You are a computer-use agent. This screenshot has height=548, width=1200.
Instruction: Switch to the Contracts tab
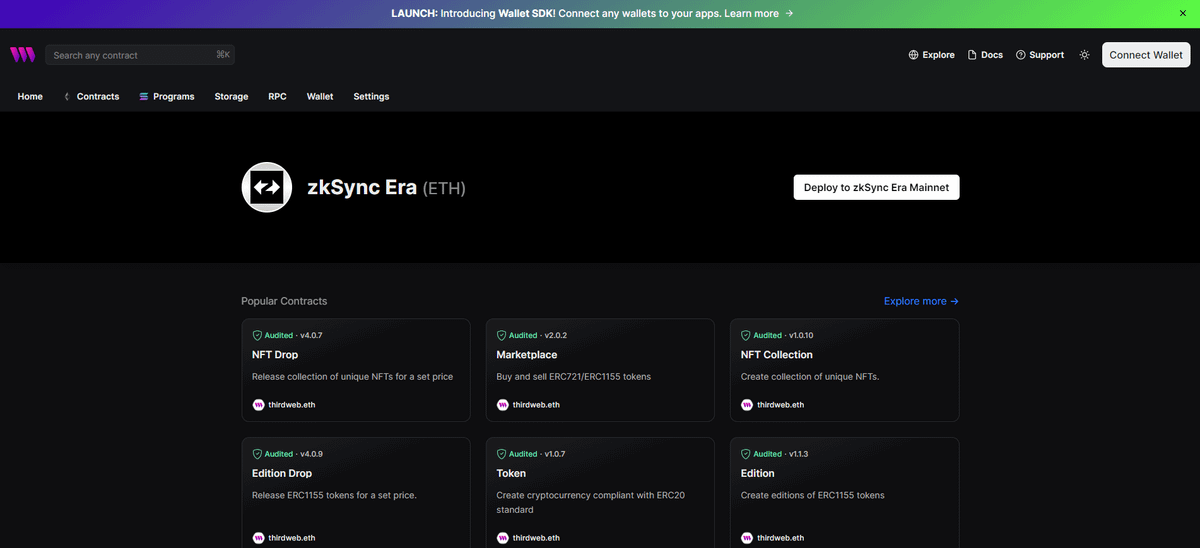[91, 97]
